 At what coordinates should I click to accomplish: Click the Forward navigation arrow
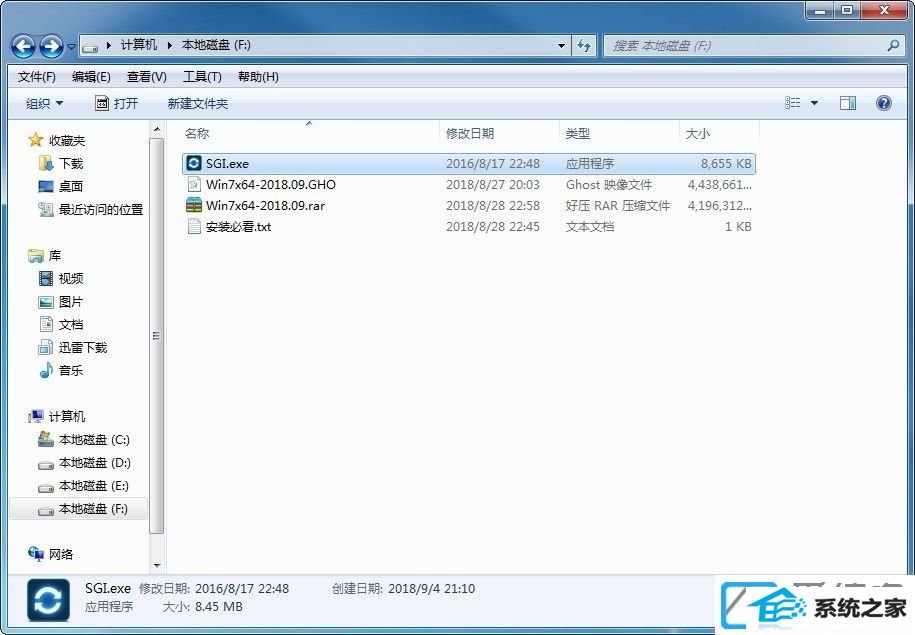click(51, 46)
